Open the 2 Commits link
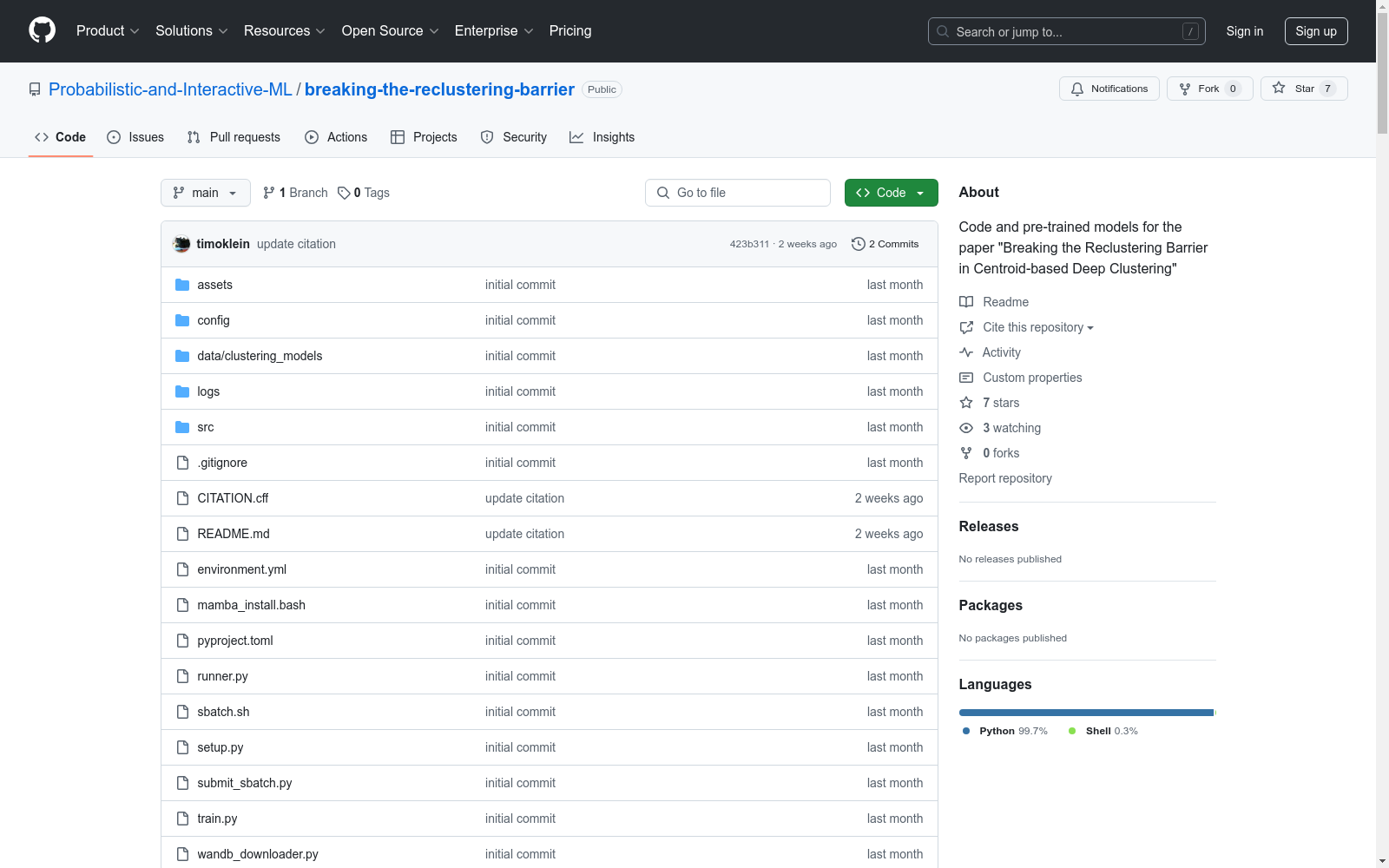The image size is (1389, 868). pyautogui.click(x=885, y=244)
